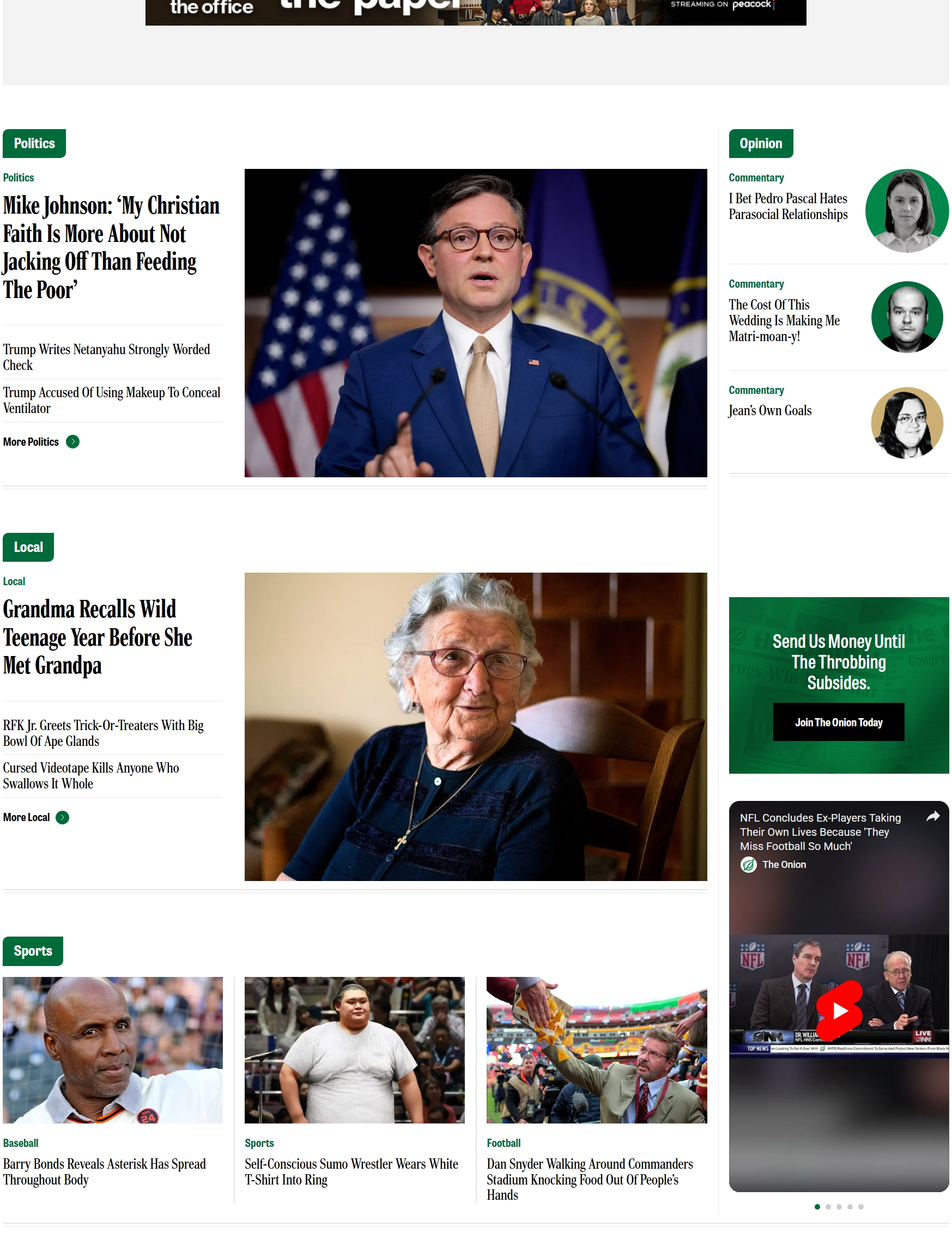
Task: Select the last carousel dot
Action: coord(860,1206)
